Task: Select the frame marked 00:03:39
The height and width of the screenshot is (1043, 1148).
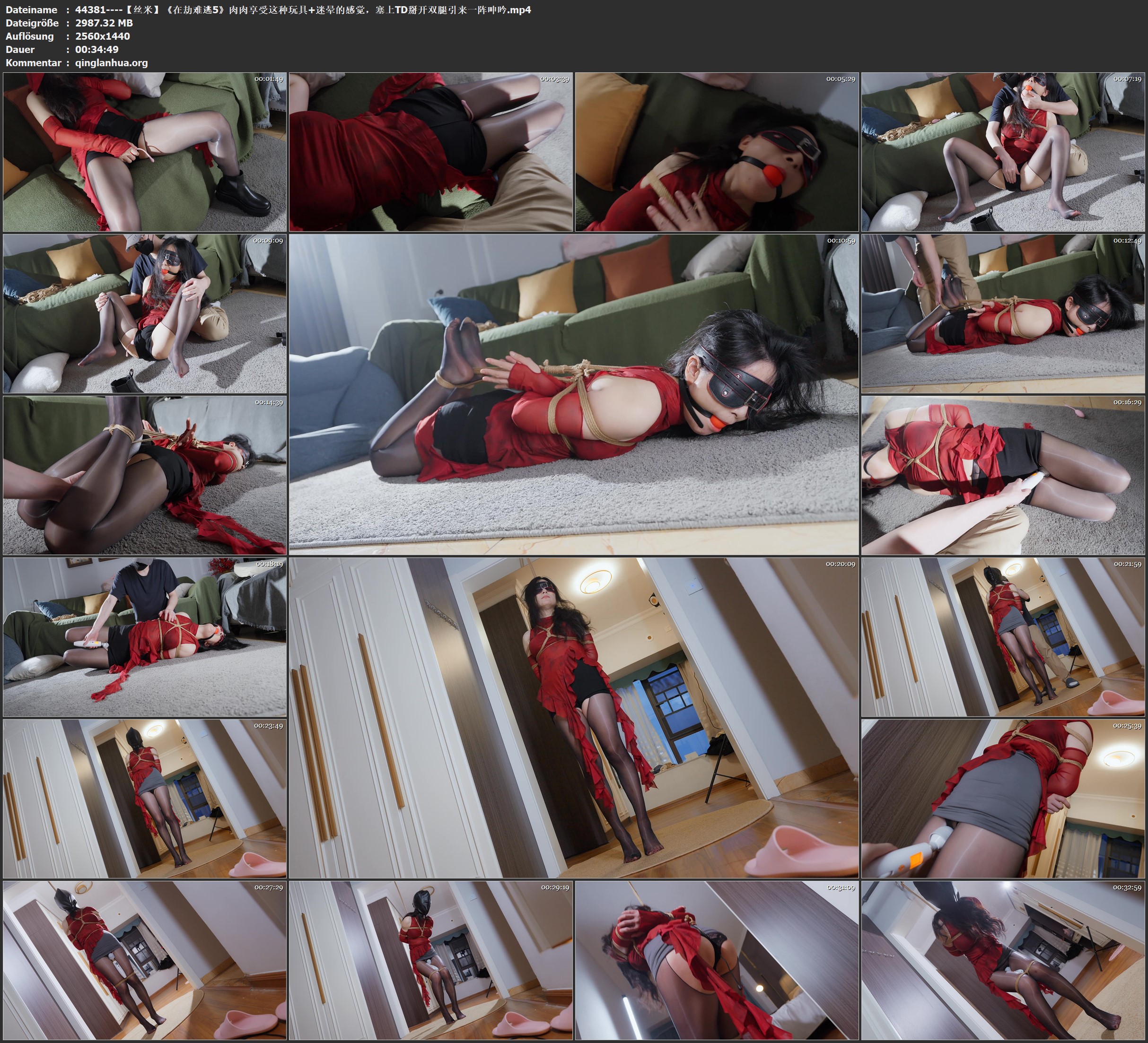Action: [x=430, y=152]
